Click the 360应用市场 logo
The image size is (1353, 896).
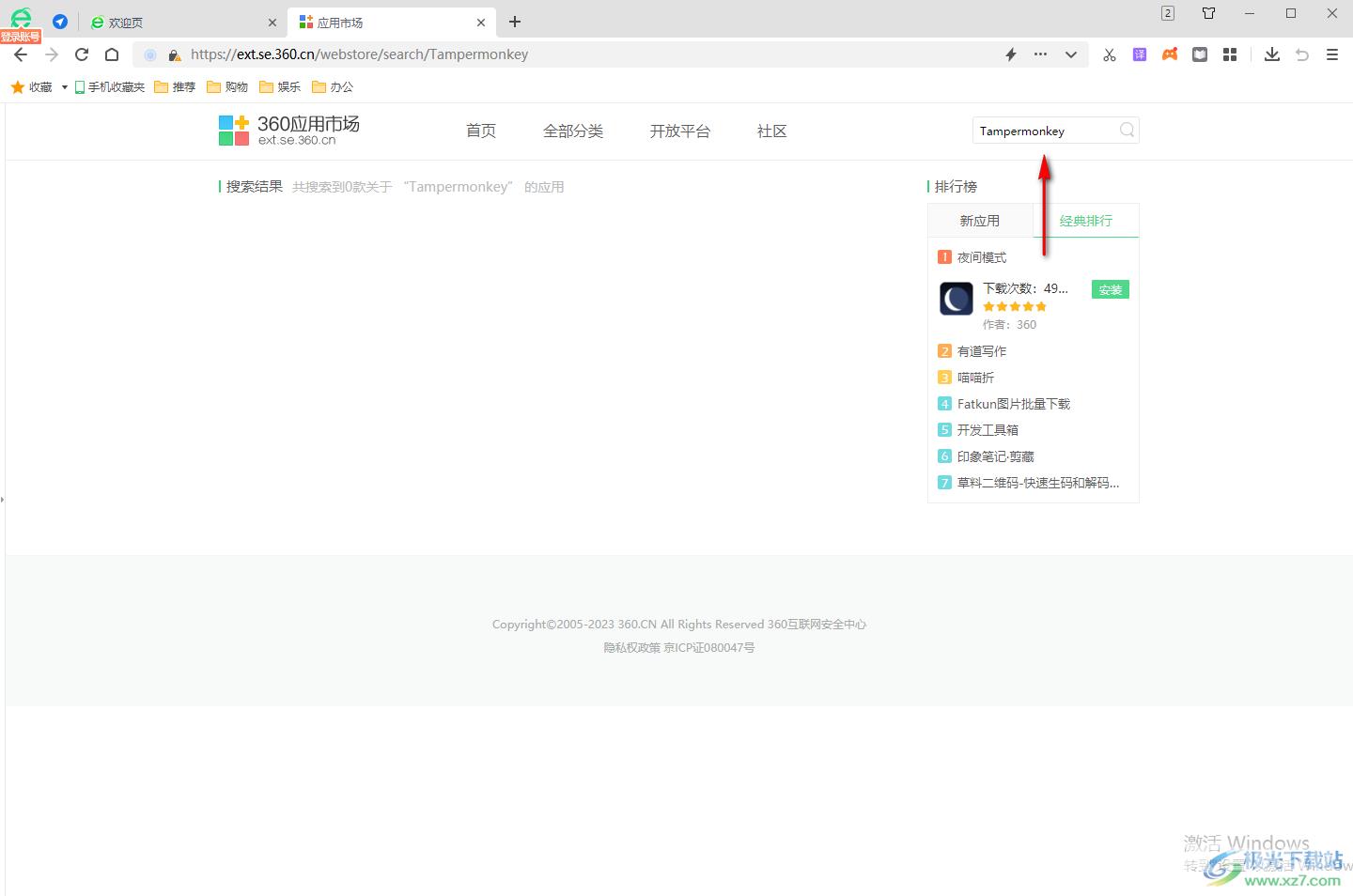click(x=289, y=131)
